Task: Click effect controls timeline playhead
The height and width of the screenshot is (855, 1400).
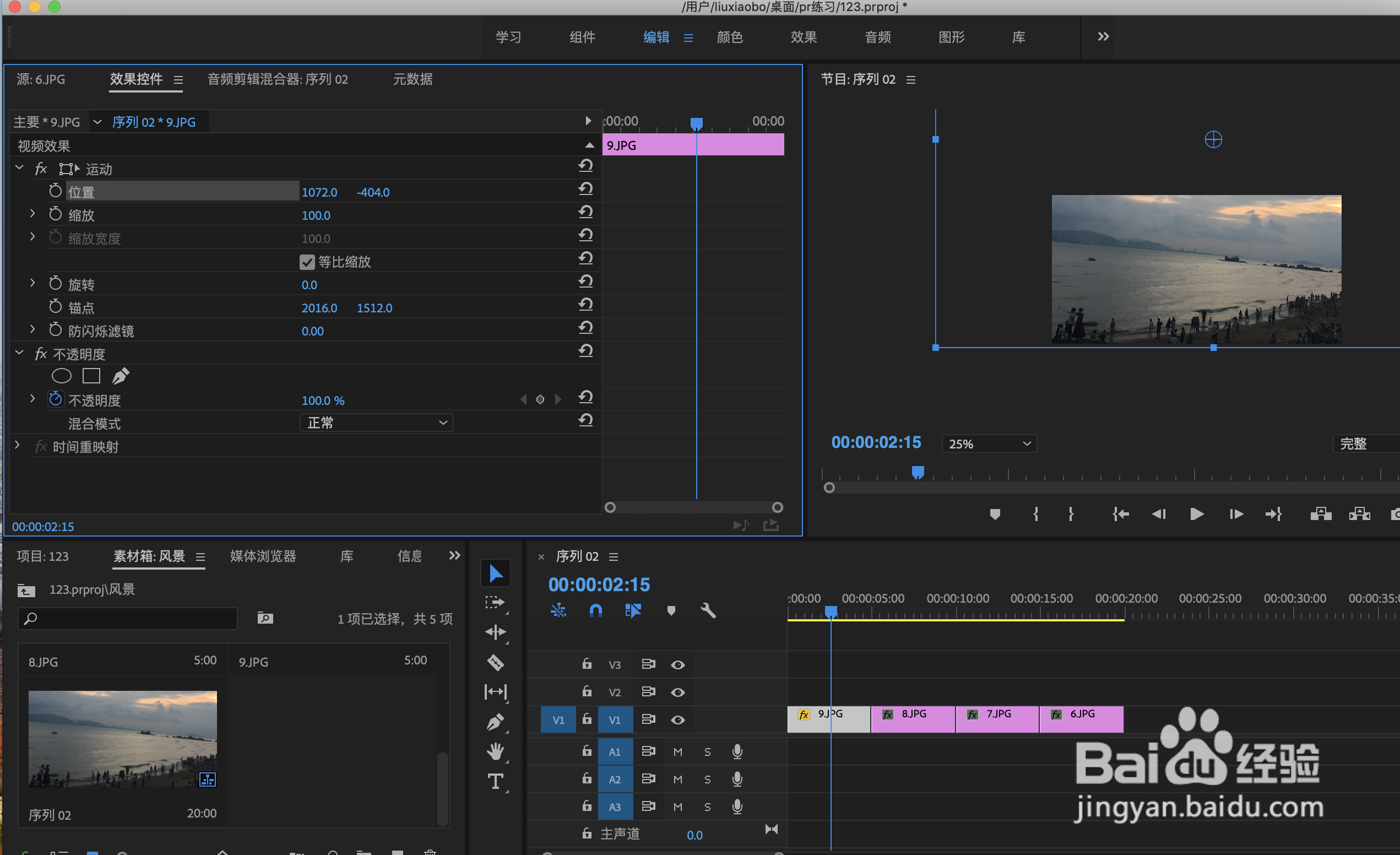Action: [x=696, y=123]
